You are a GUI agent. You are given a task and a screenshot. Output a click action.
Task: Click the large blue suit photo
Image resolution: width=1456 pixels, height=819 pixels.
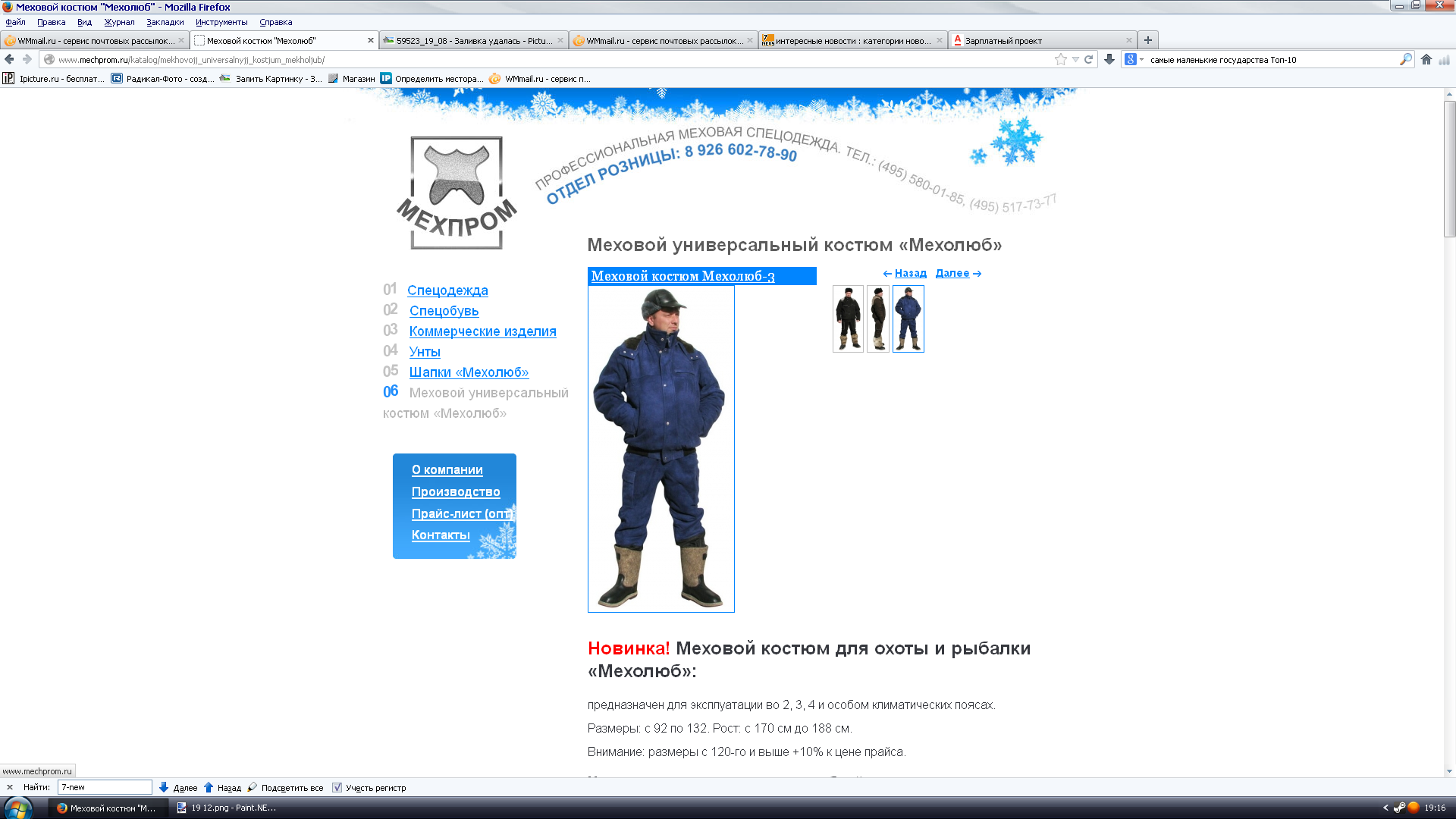pyautogui.click(x=661, y=449)
